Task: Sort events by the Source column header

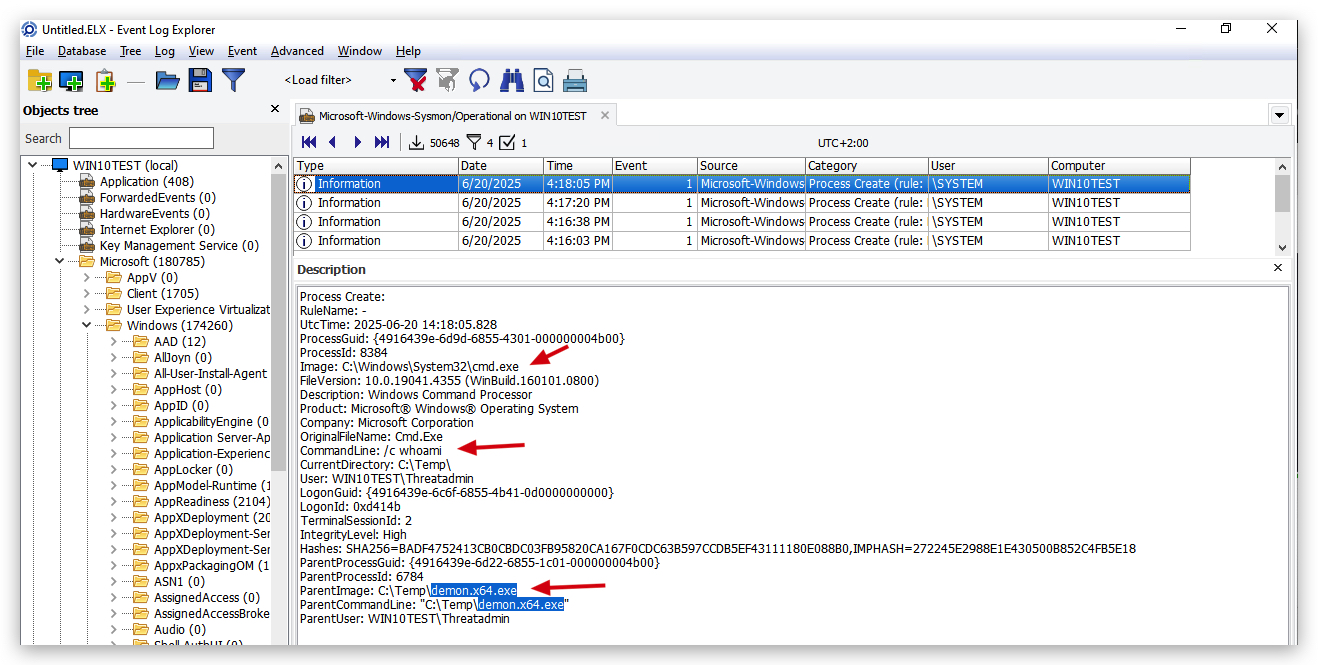Action: [x=751, y=165]
